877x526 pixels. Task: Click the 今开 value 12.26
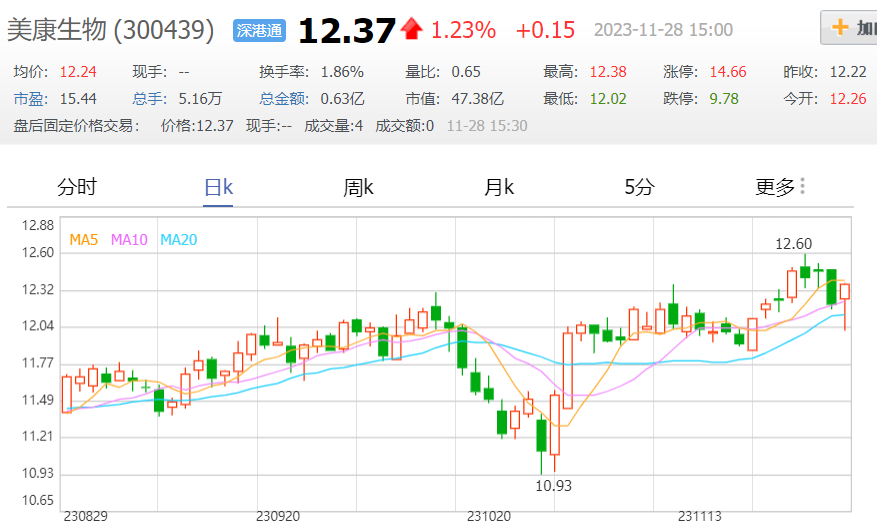coord(848,99)
